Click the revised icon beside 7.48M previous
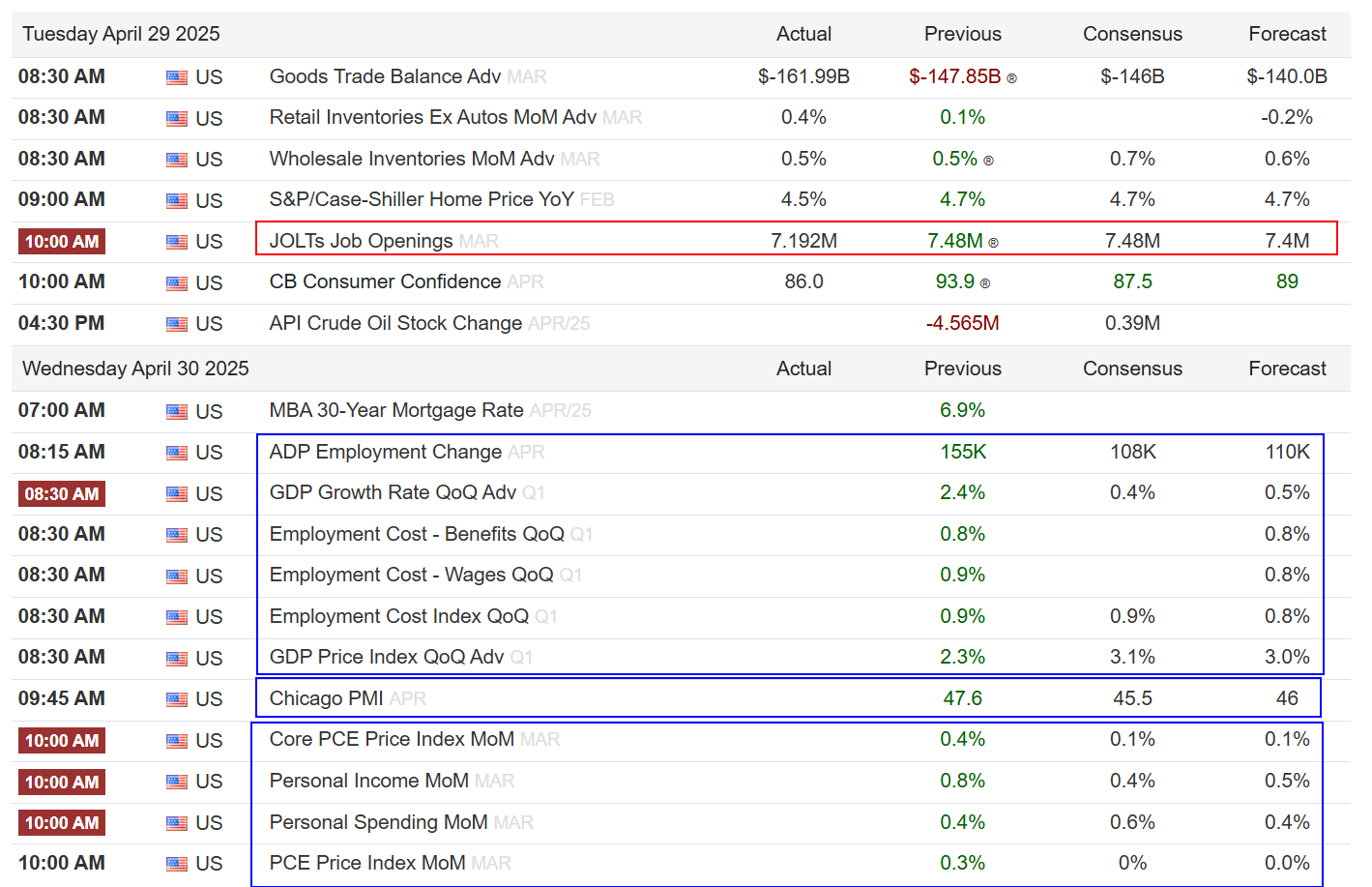Viewport: 1372px width, 887px height. pyautogui.click(x=993, y=243)
